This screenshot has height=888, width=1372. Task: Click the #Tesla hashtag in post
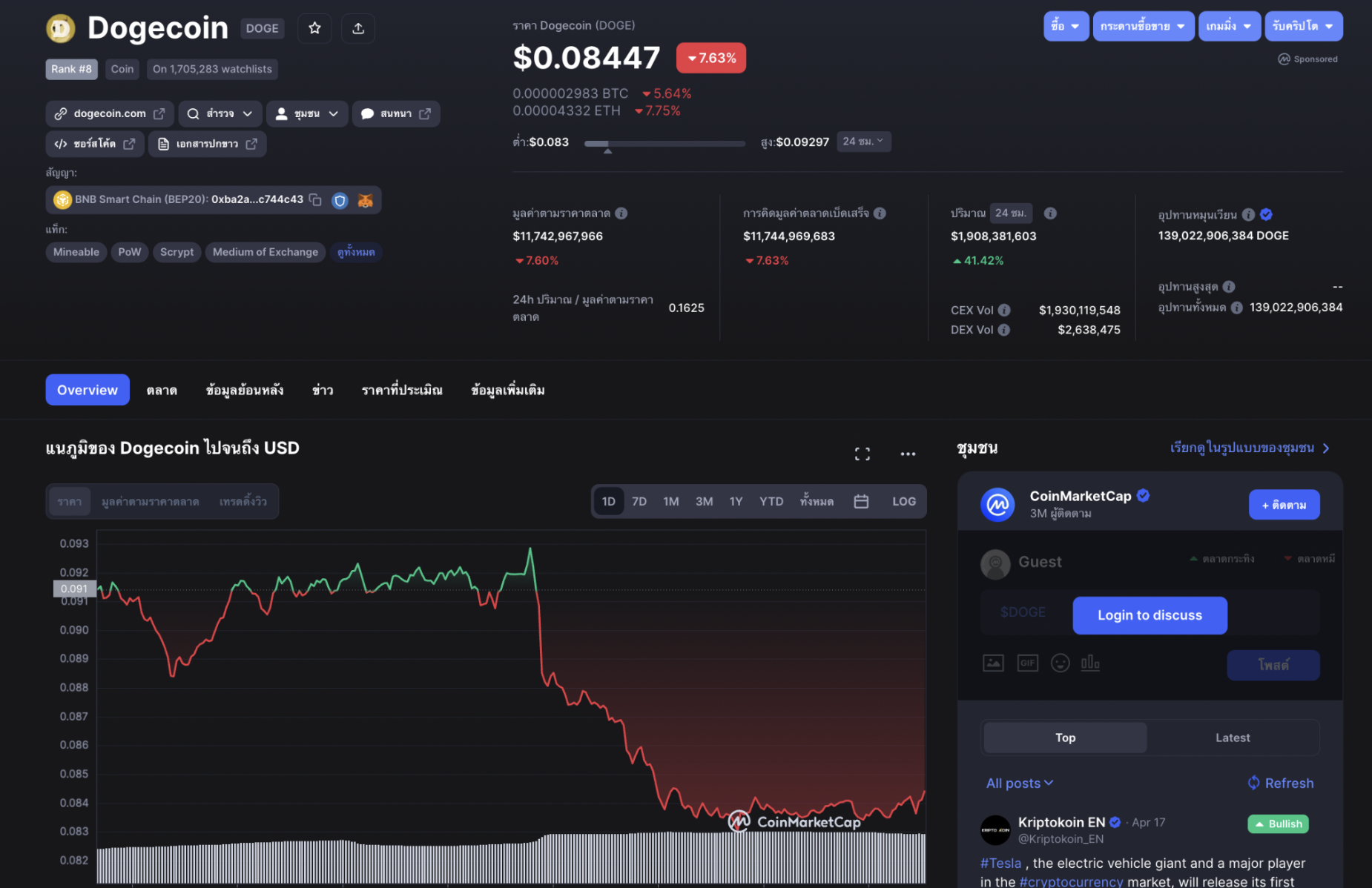coord(1000,863)
